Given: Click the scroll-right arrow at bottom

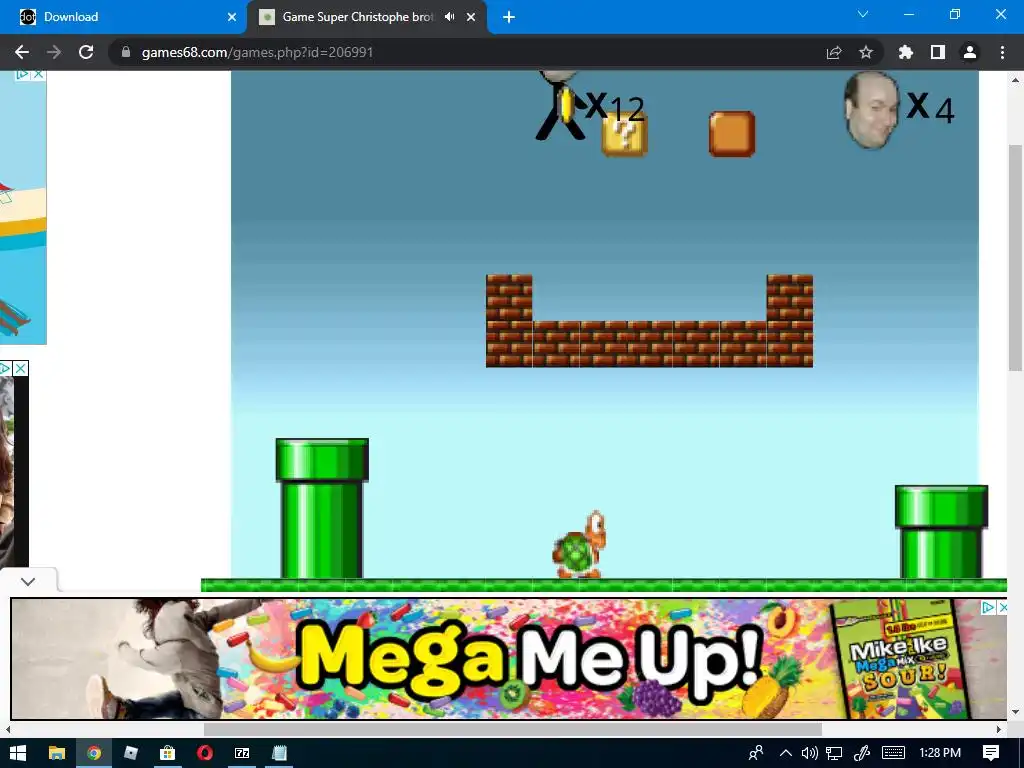Looking at the screenshot, I should coord(999,729).
